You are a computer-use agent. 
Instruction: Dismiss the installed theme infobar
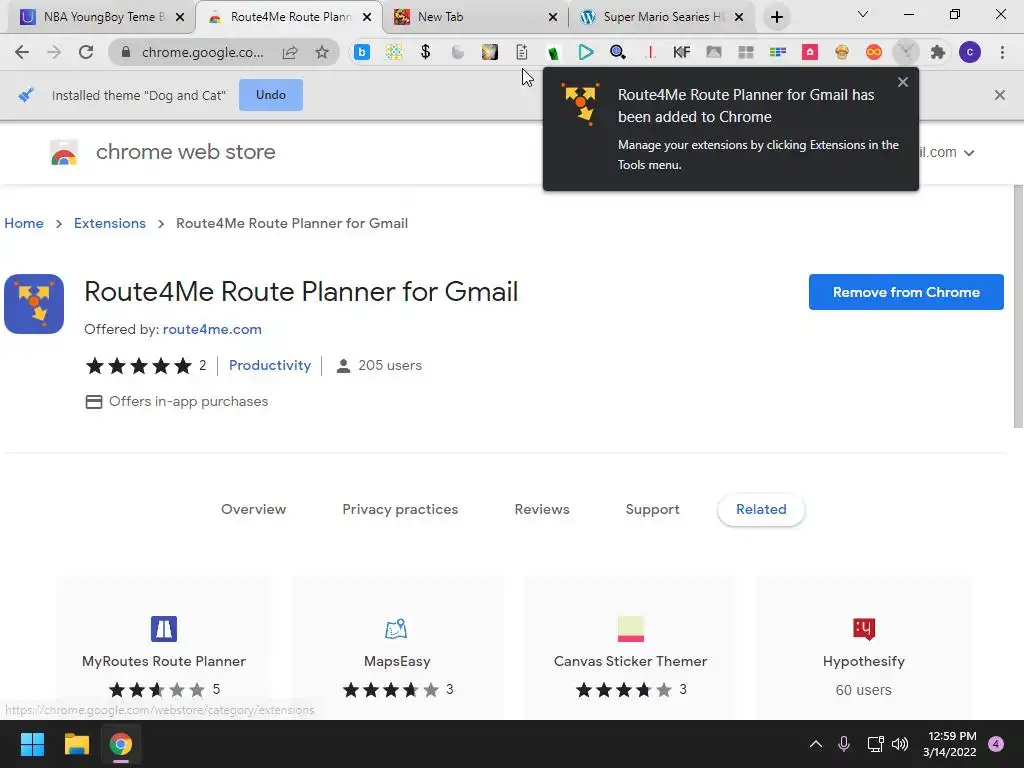[1000, 95]
